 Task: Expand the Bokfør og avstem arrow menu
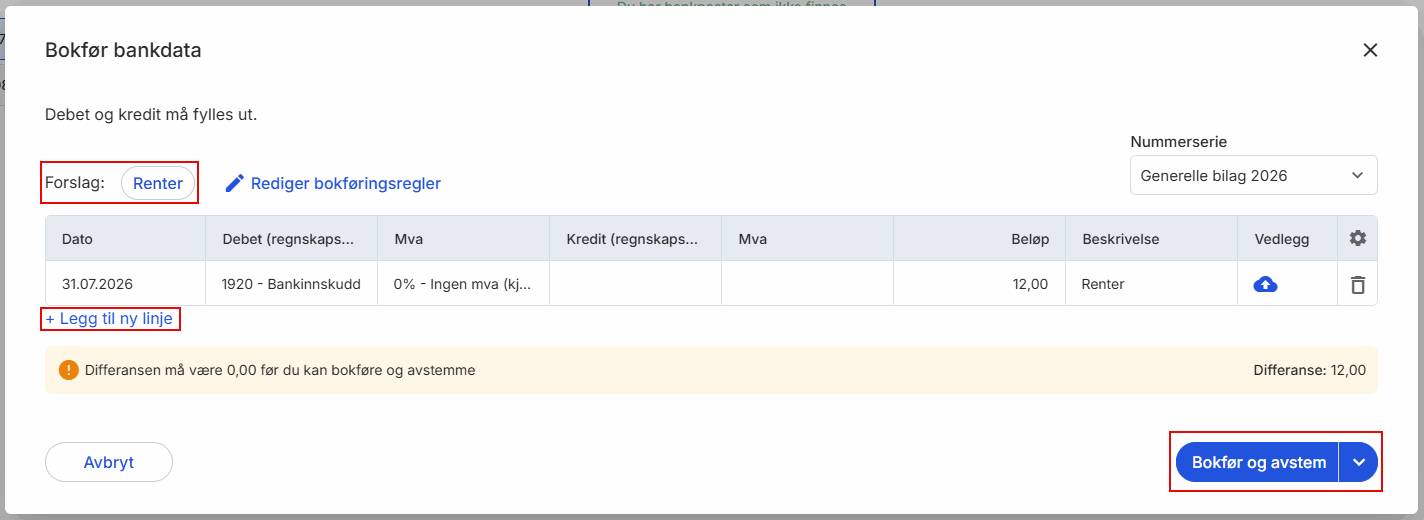tap(1358, 462)
